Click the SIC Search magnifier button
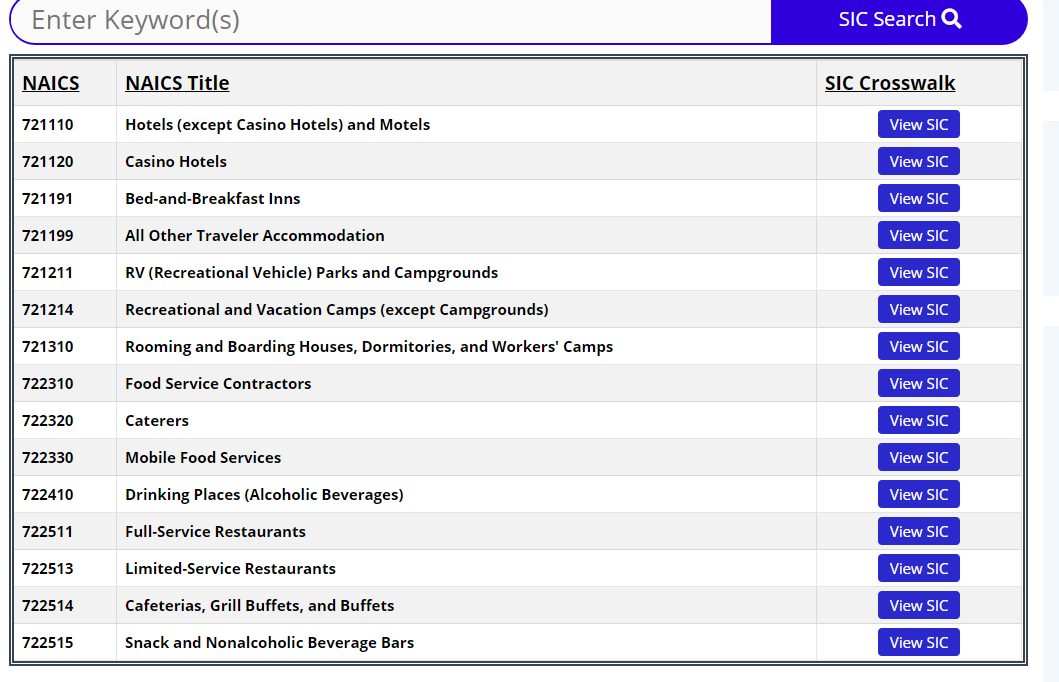The image size is (1059, 682). 899,20
